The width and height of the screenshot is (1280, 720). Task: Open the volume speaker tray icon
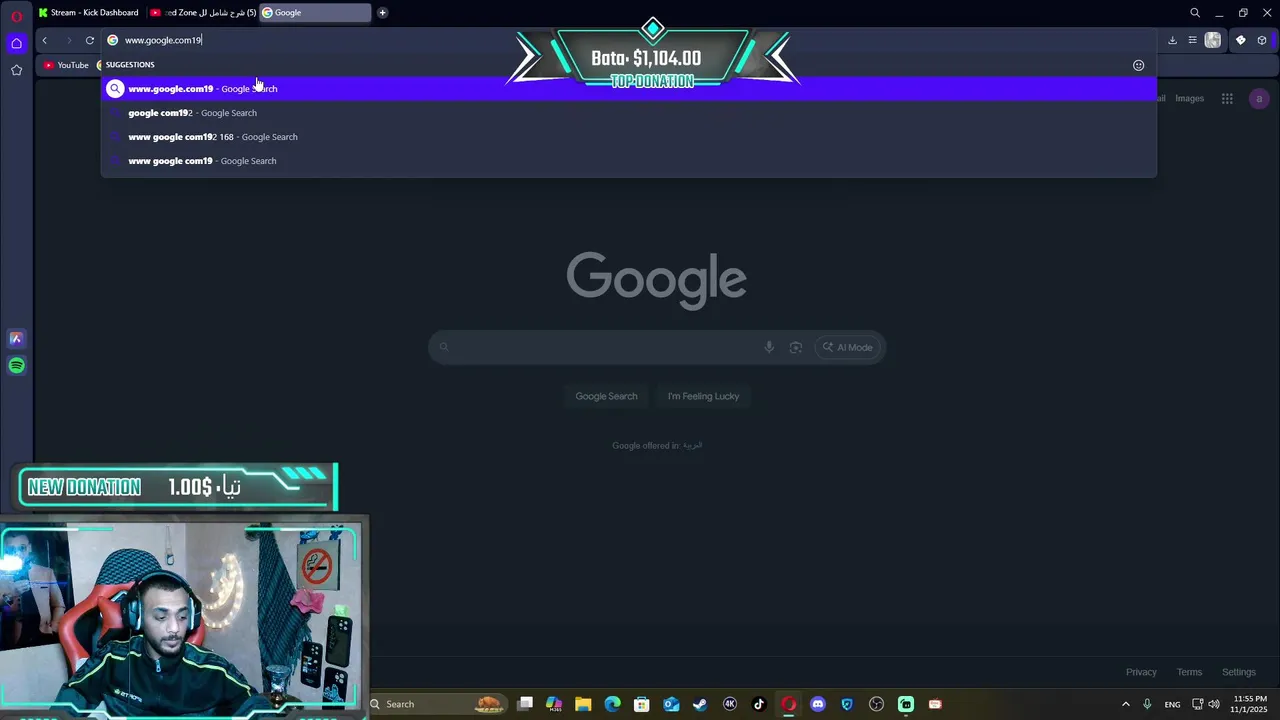point(1214,704)
